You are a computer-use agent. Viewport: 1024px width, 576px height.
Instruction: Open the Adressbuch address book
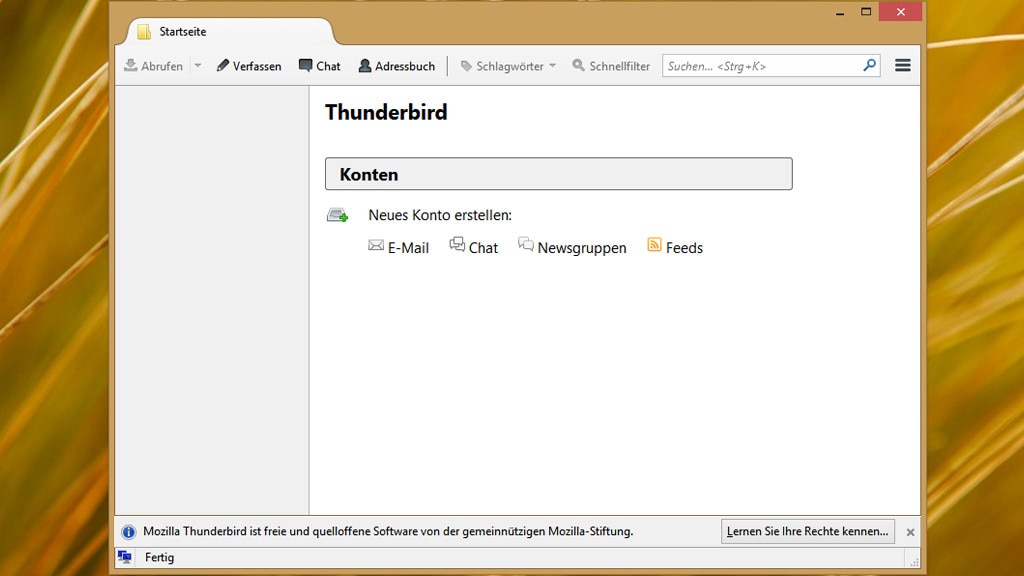click(x=396, y=66)
